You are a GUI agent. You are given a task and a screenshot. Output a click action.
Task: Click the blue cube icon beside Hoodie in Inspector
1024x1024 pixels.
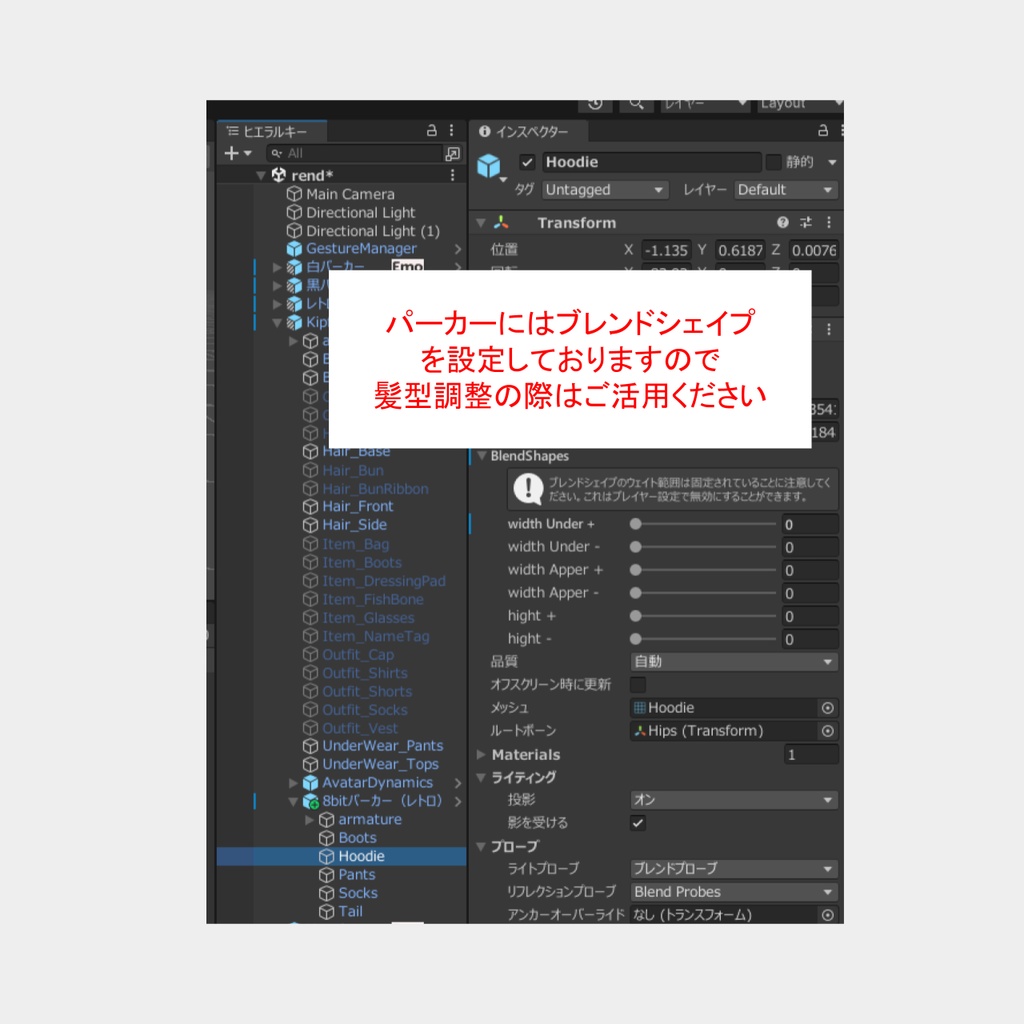tap(489, 164)
